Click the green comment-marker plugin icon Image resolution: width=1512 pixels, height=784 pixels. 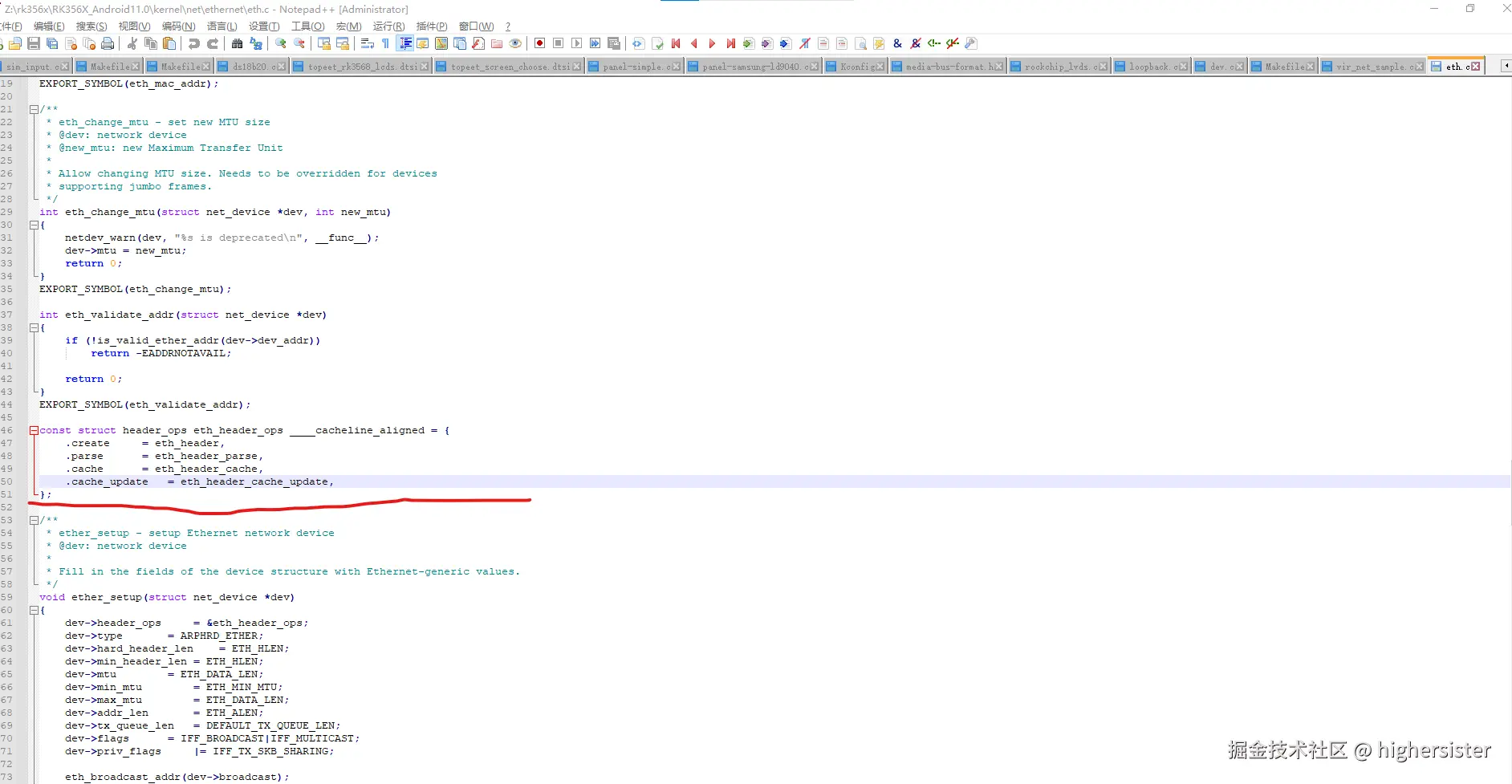(x=934, y=43)
